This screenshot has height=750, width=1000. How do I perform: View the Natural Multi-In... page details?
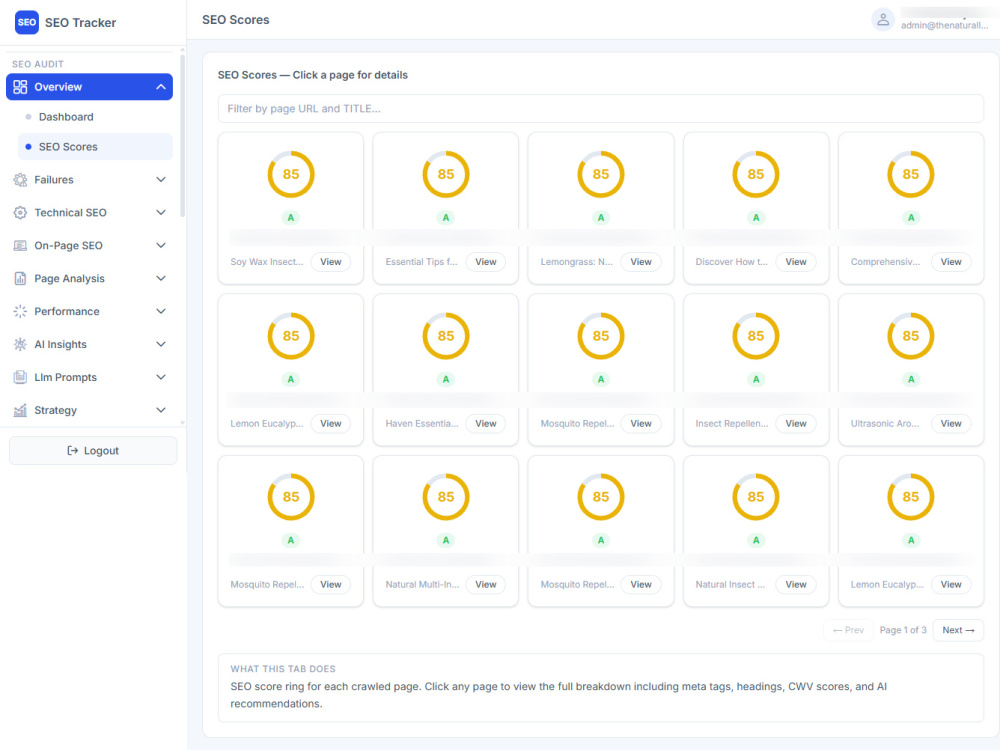point(485,585)
